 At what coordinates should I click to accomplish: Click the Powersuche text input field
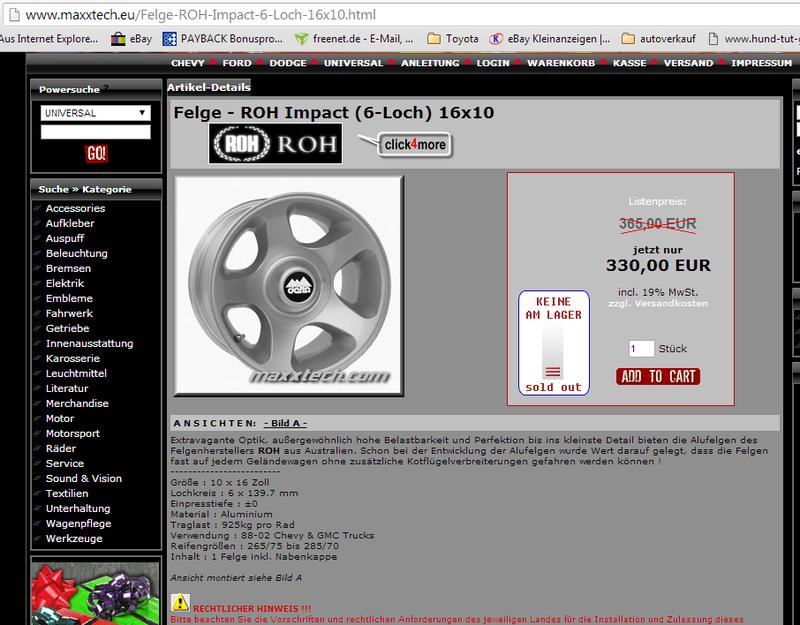pos(95,132)
